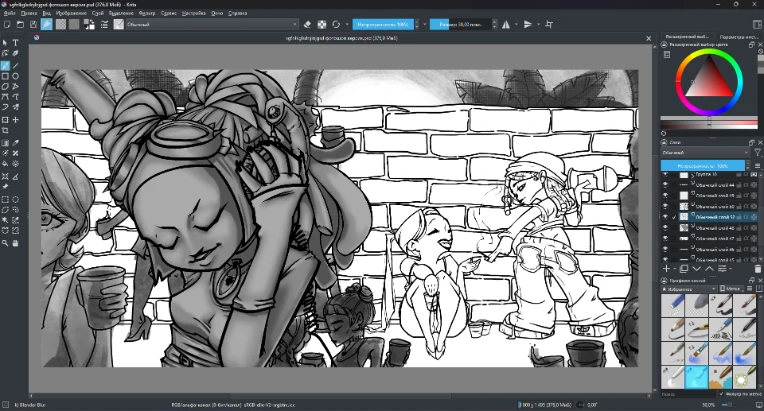Adjust the toolbar brush opacity slider
The image size is (764, 411).
(383, 24)
